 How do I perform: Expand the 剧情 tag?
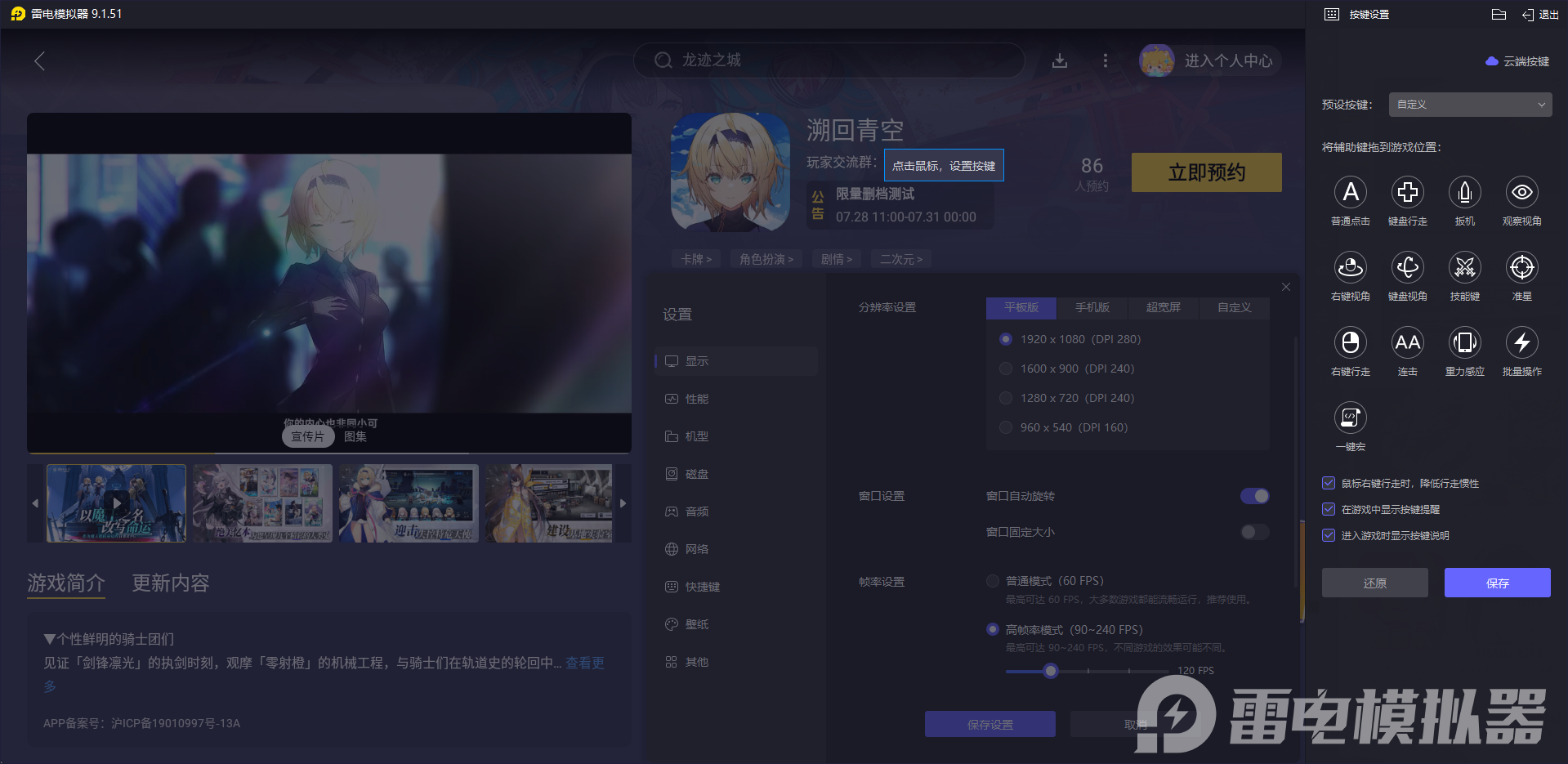(837, 259)
